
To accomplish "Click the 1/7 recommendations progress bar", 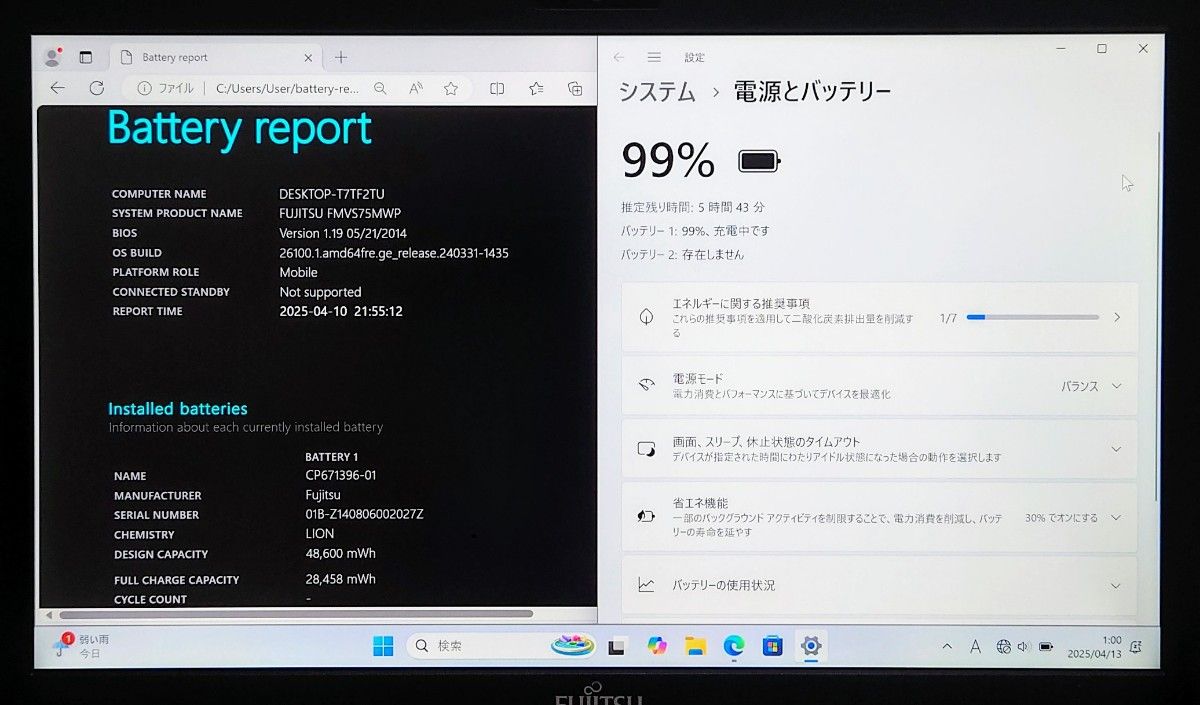I will pyautogui.click(x=1032, y=317).
